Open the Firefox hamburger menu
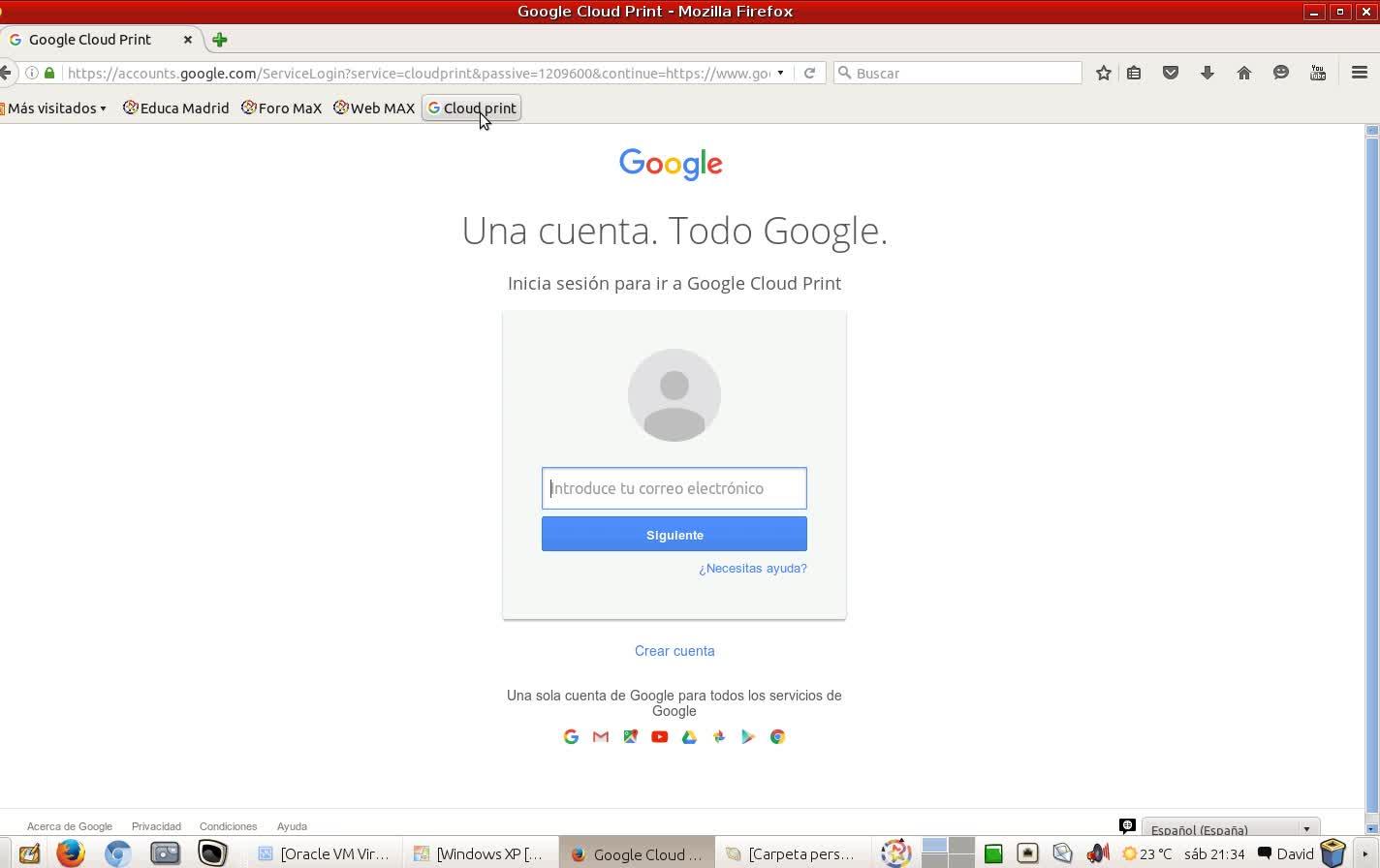The width and height of the screenshot is (1380, 868). pyautogui.click(x=1360, y=73)
